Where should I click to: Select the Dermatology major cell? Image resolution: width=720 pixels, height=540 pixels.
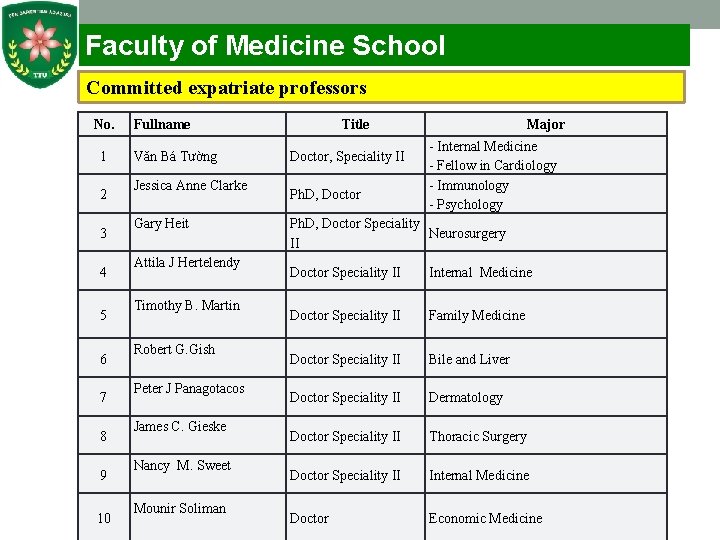coord(465,397)
